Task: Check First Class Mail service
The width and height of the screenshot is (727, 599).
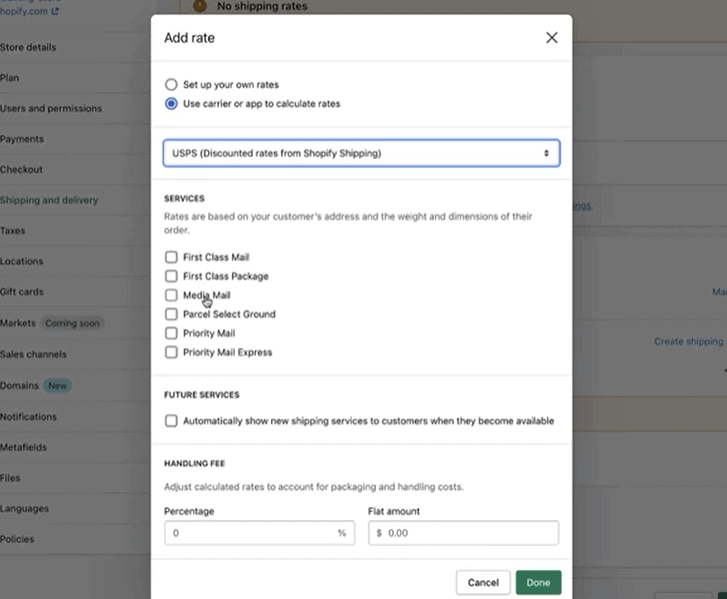Action: tap(171, 257)
